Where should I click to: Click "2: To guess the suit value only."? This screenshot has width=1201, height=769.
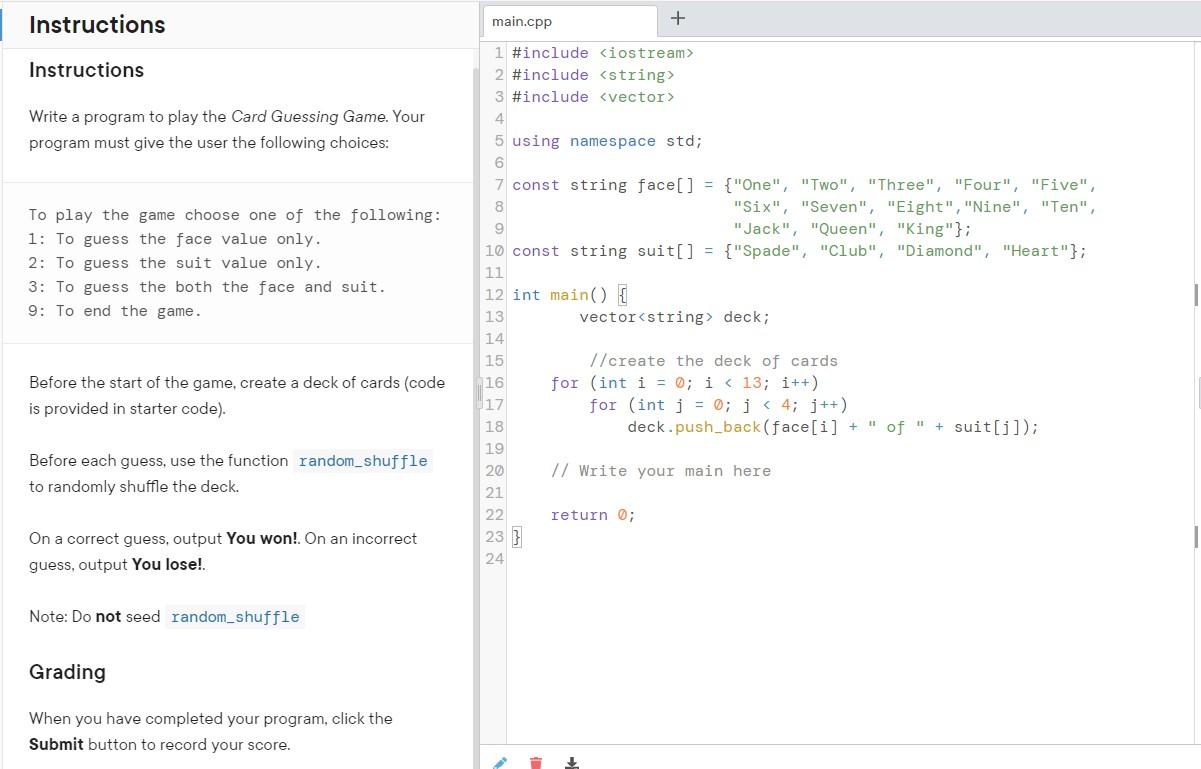point(175,263)
